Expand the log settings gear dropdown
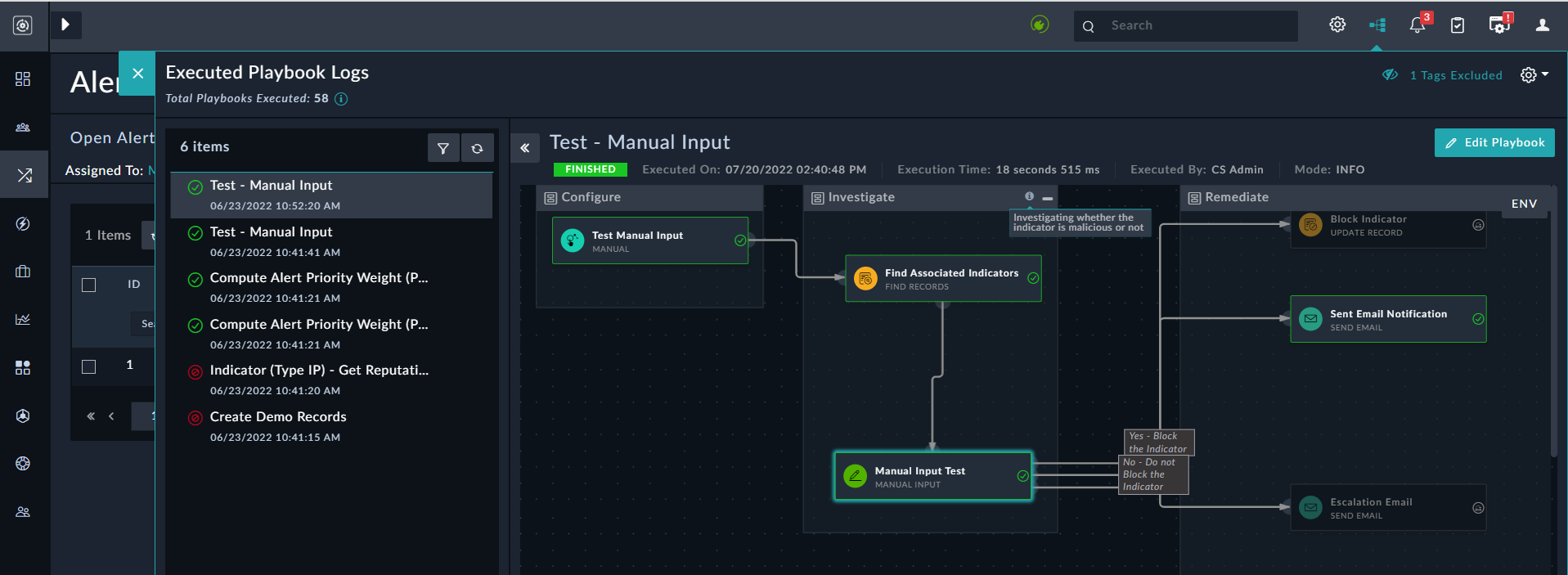The image size is (1568, 575). [x=1533, y=75]
